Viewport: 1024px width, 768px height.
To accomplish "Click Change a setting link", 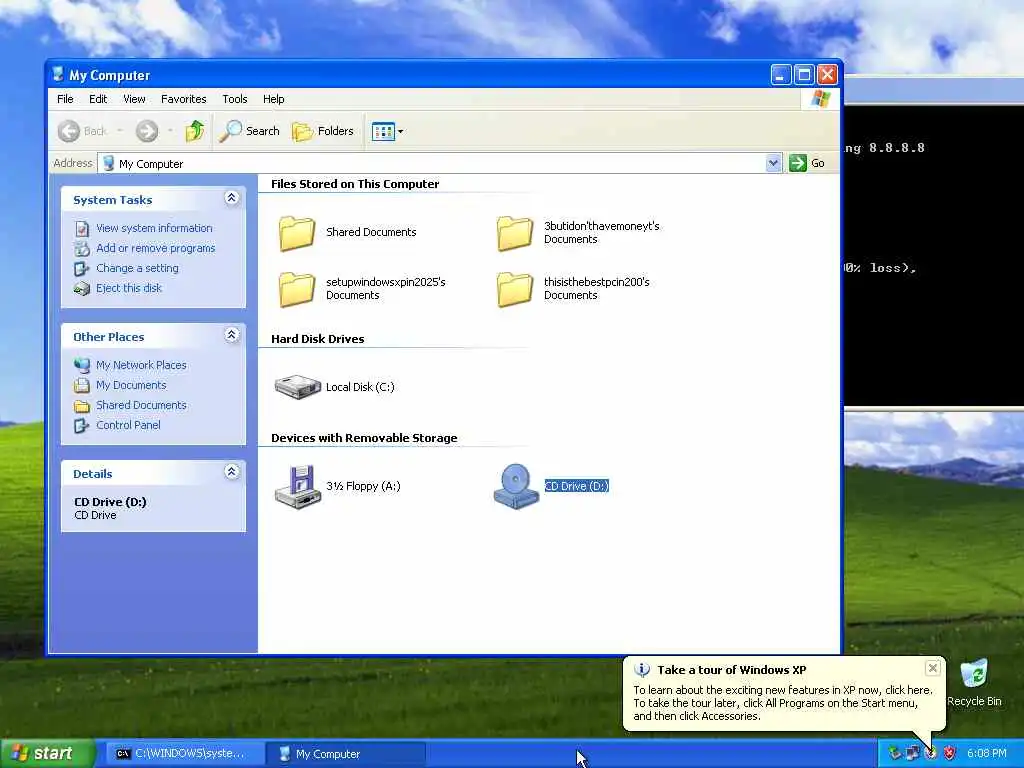I will (x=137, y=268).
